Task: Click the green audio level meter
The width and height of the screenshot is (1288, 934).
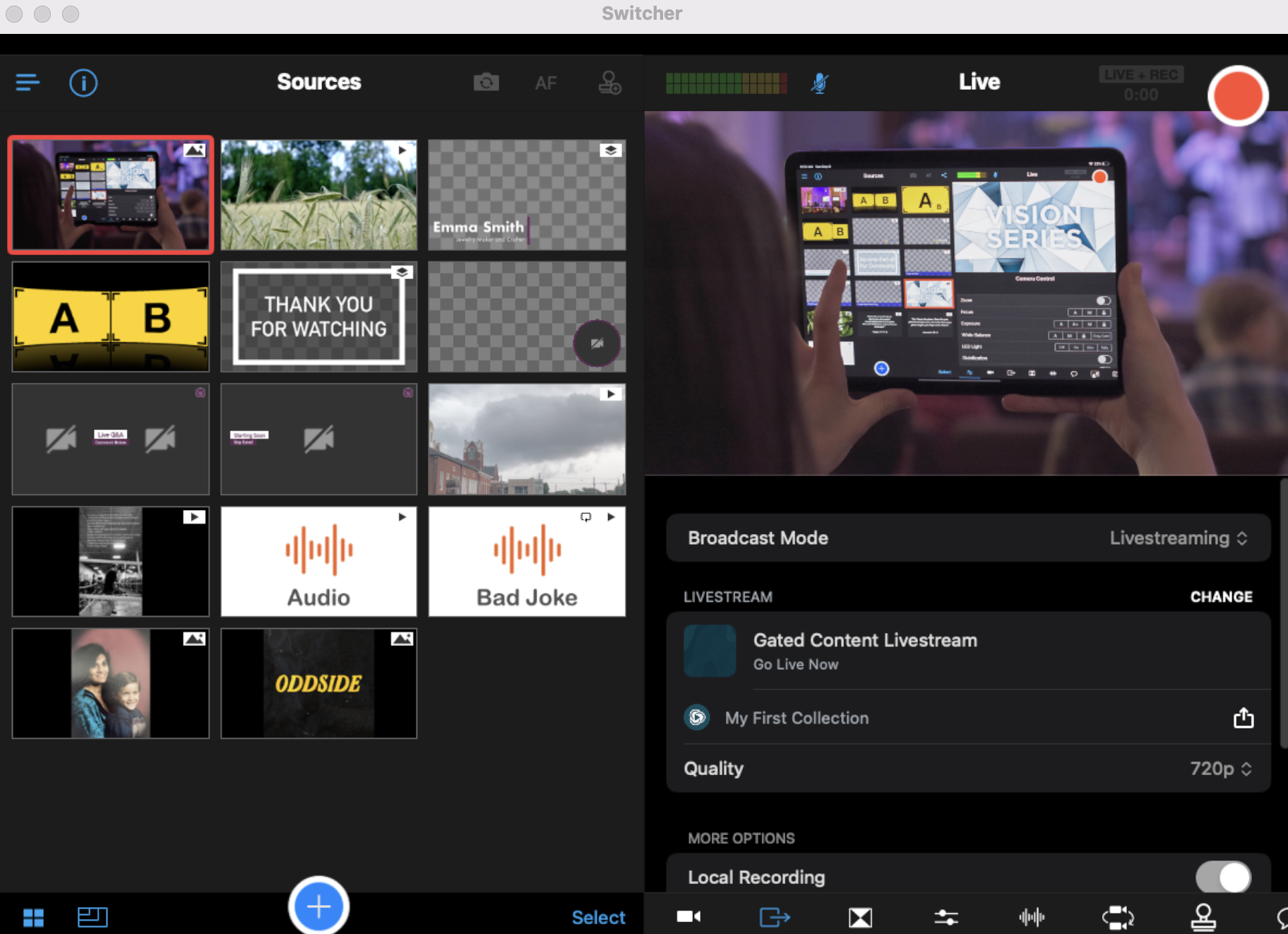Action: (x=726, y=83)
